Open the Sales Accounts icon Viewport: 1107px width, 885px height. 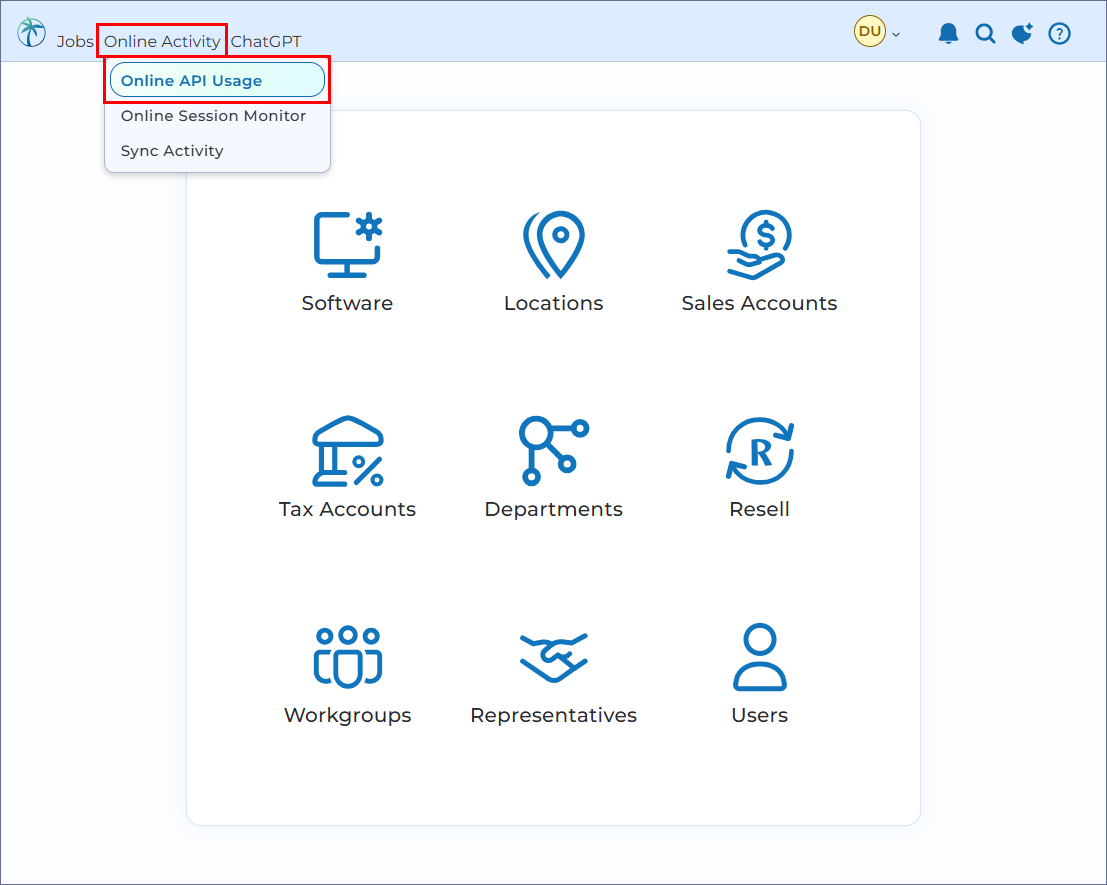[760, 245]
